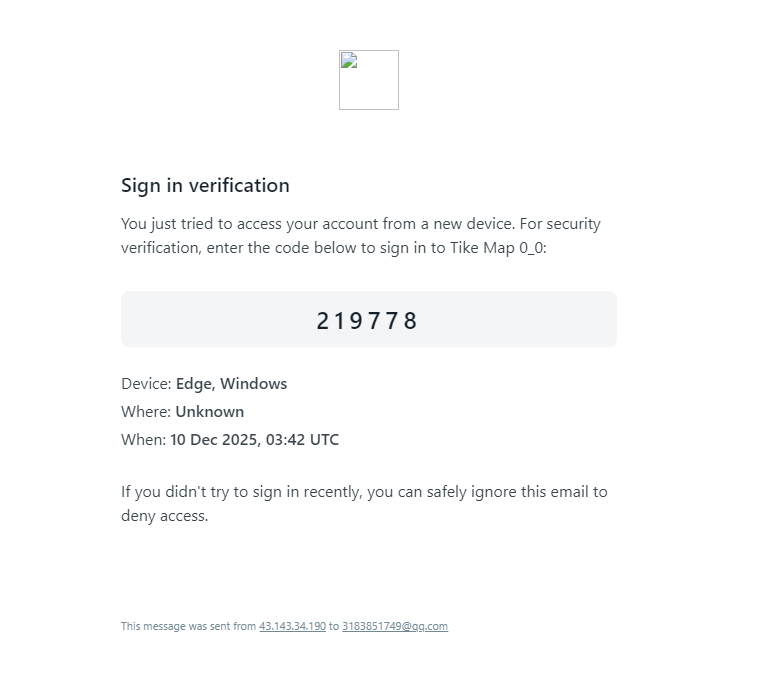Click the "Where:" label
The image size is (757, 680).
pos(146,412)
